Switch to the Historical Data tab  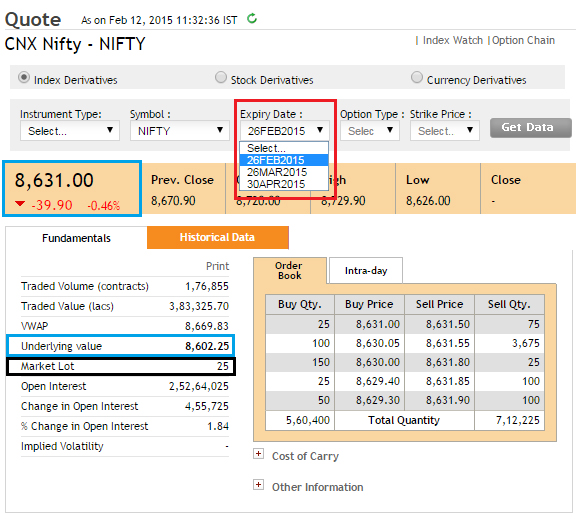coord(218,237)
